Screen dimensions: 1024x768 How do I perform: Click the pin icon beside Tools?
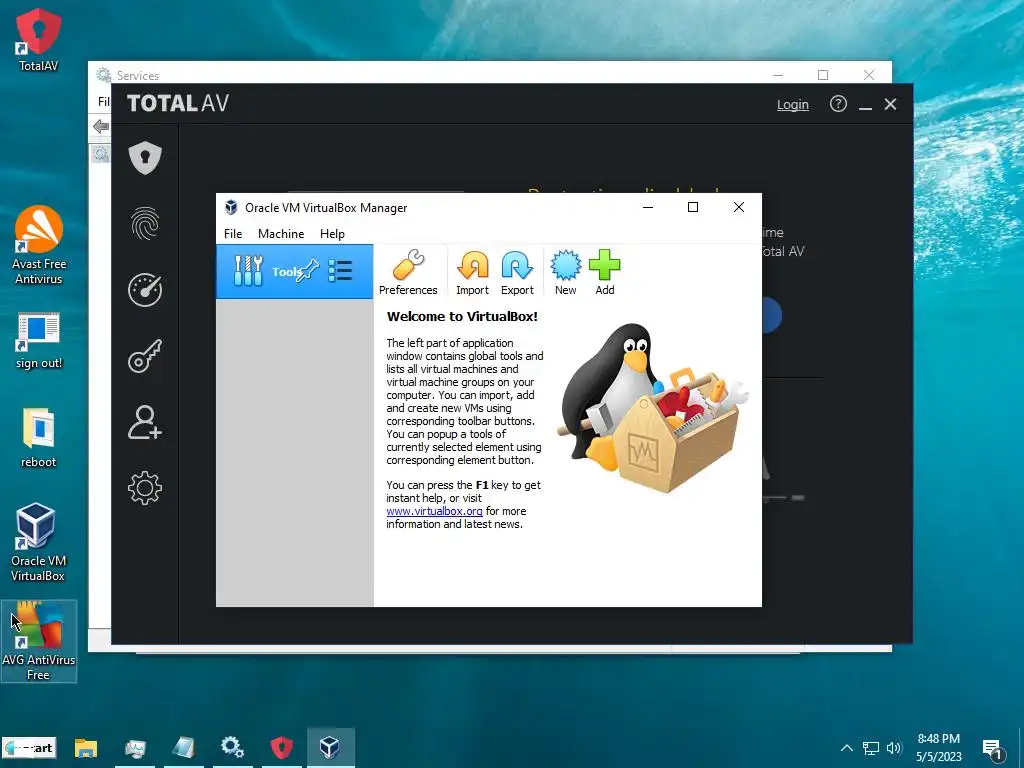point(308,270)
